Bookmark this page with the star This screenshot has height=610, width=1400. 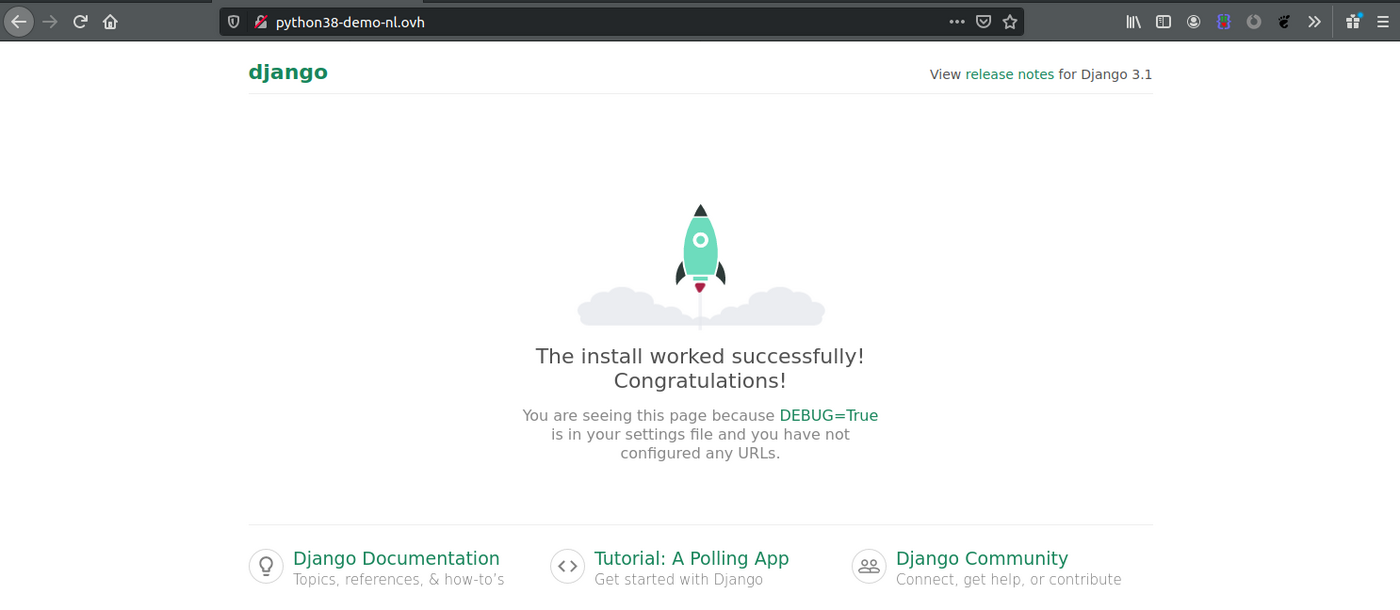tap(1010, 22)
